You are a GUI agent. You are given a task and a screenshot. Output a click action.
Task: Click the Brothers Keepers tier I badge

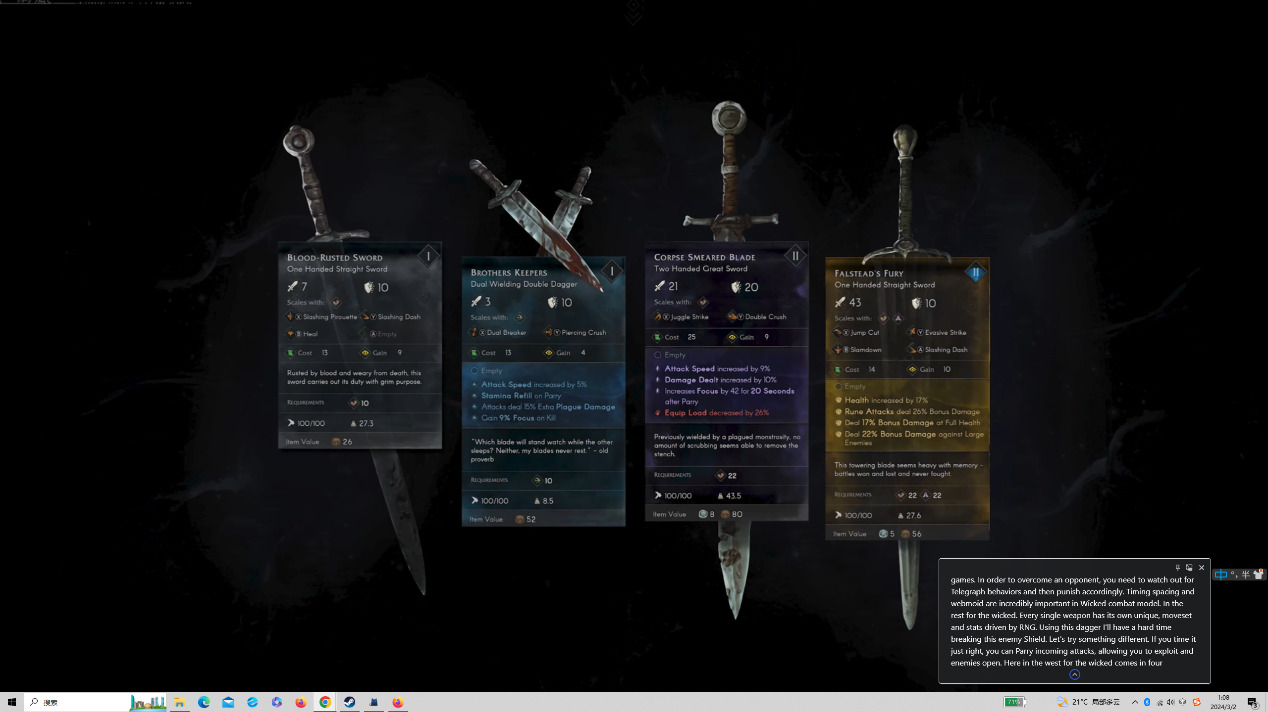click(x=612, y=272)
